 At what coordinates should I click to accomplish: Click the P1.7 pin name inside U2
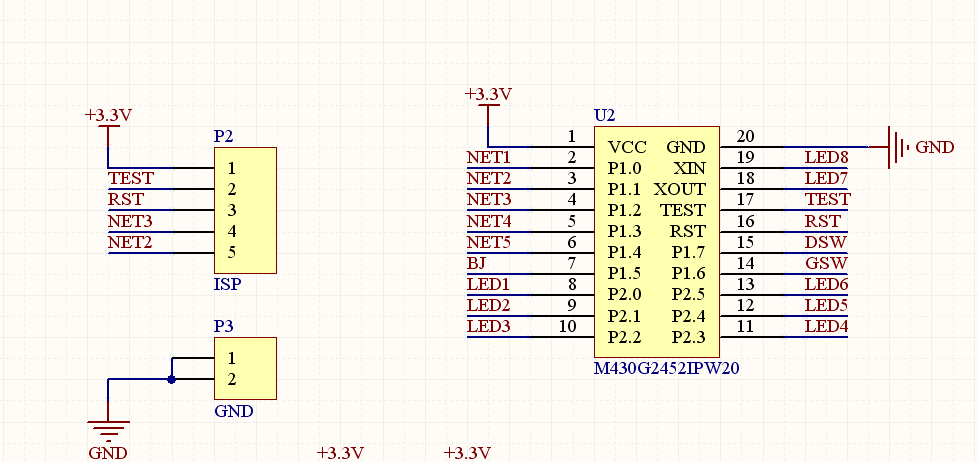689,253
